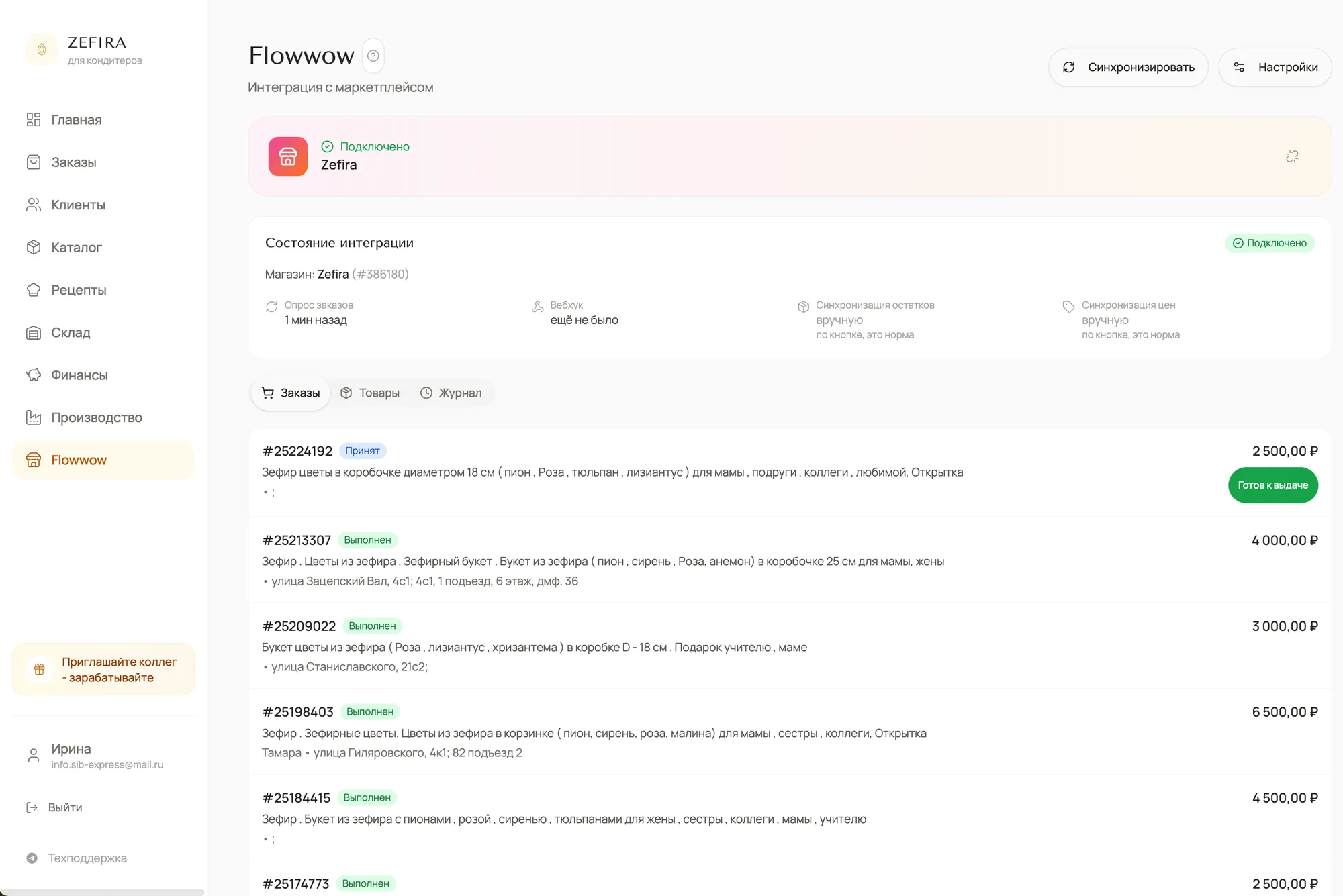Open Склад section in sidebar
This screenshot has width=1343, height=896.
[x=103, y=332]
